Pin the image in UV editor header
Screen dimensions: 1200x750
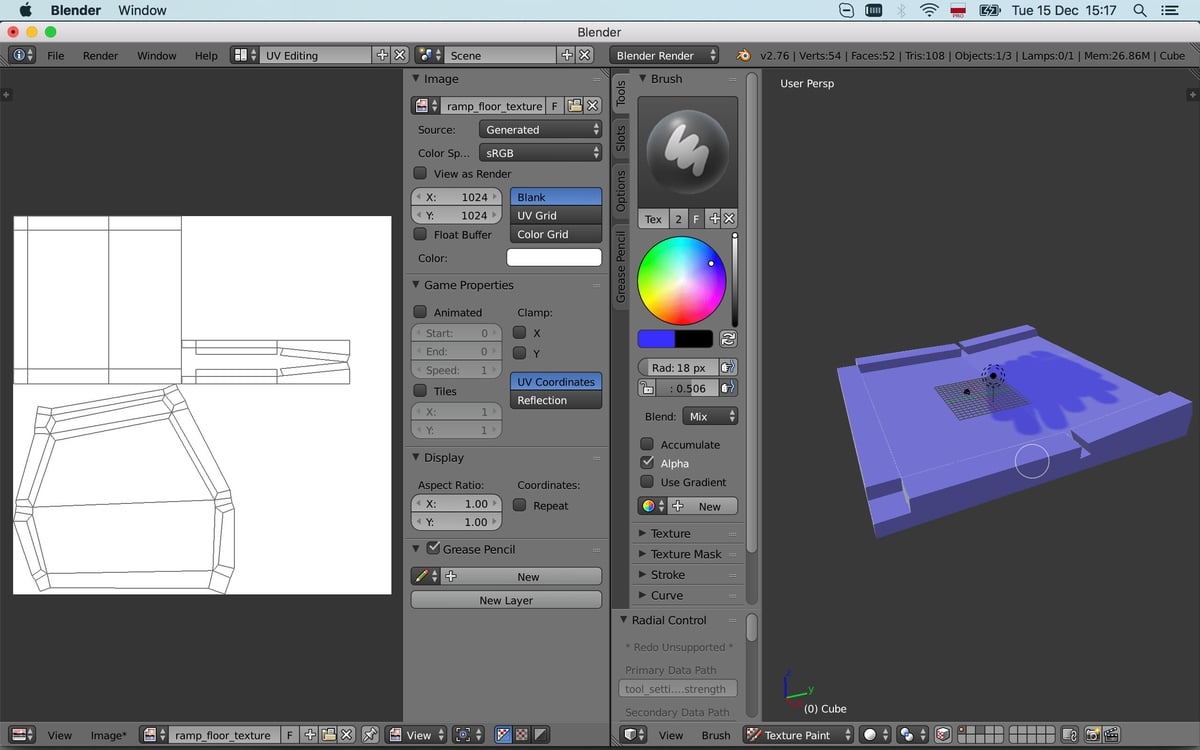tap(370, 735)
